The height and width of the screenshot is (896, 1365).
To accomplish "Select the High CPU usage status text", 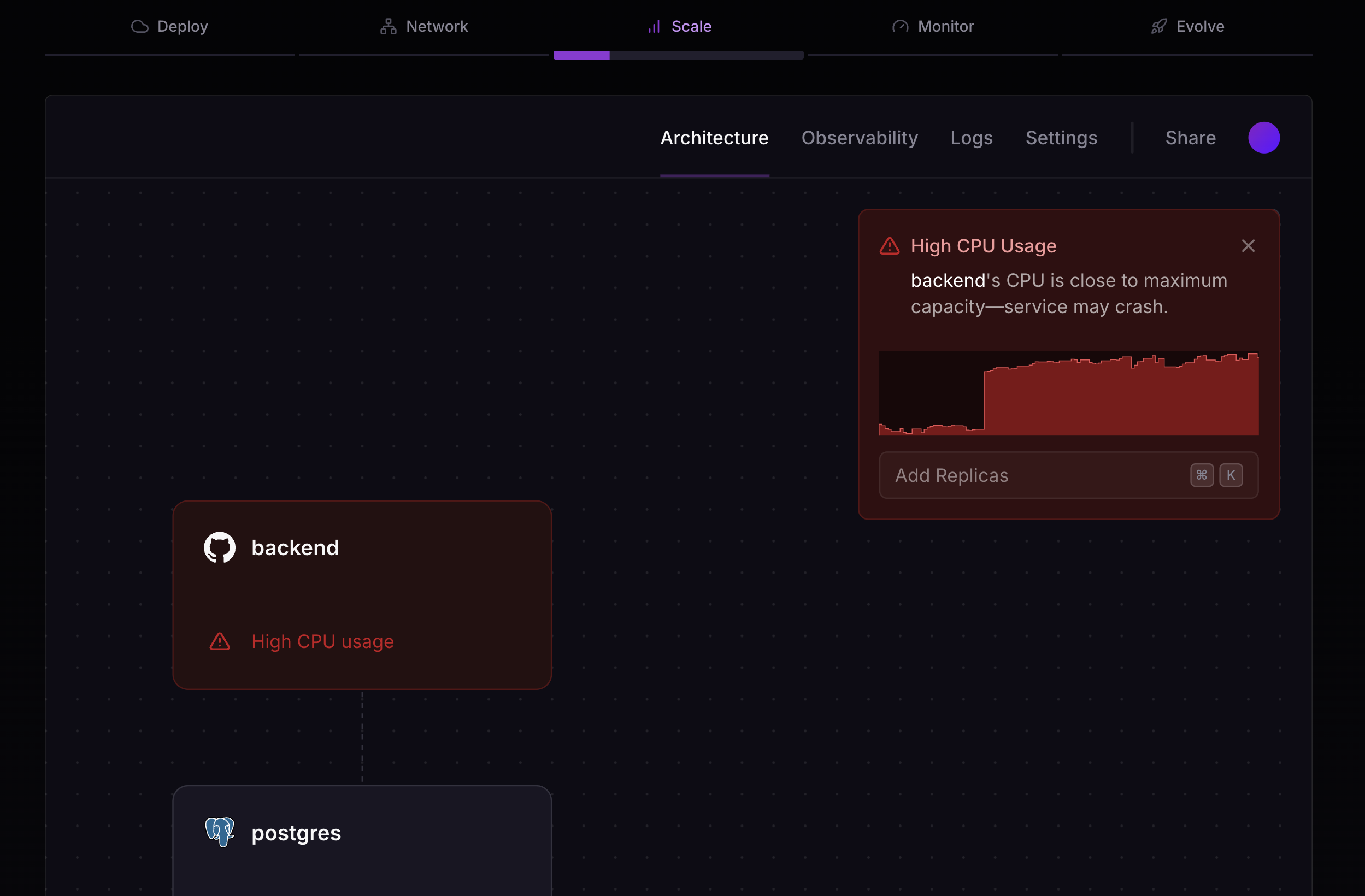I will (322, 641).
